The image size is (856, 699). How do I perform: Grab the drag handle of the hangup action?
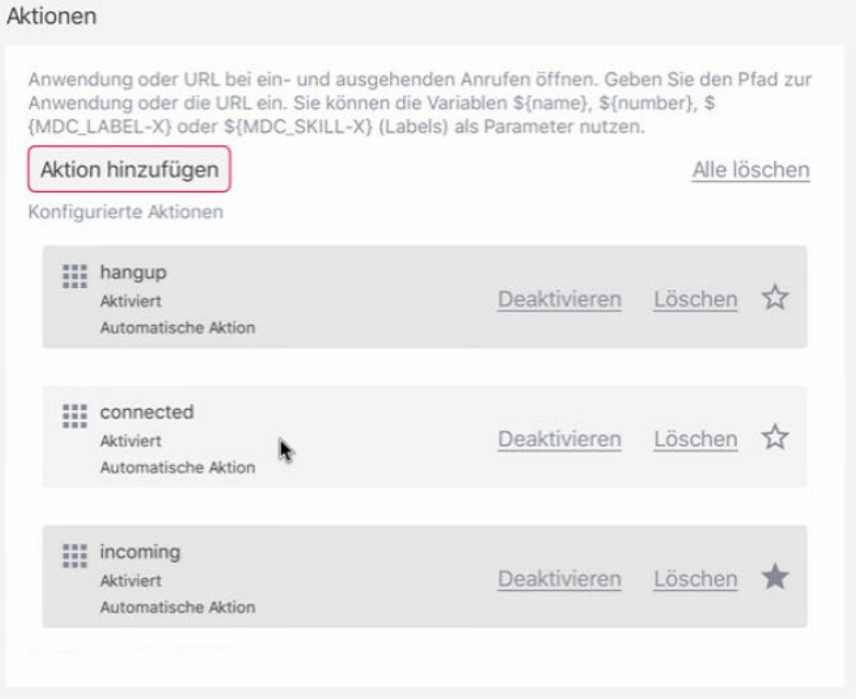(x=75, y=276)
